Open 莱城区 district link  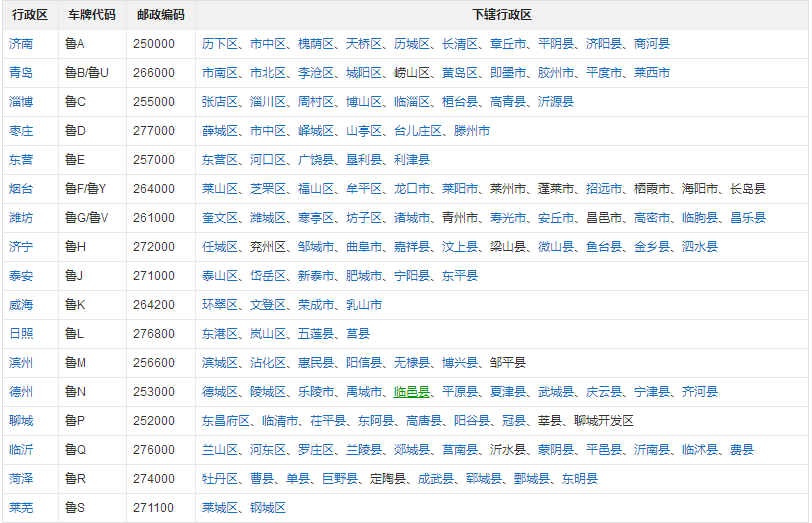[220, 508]
